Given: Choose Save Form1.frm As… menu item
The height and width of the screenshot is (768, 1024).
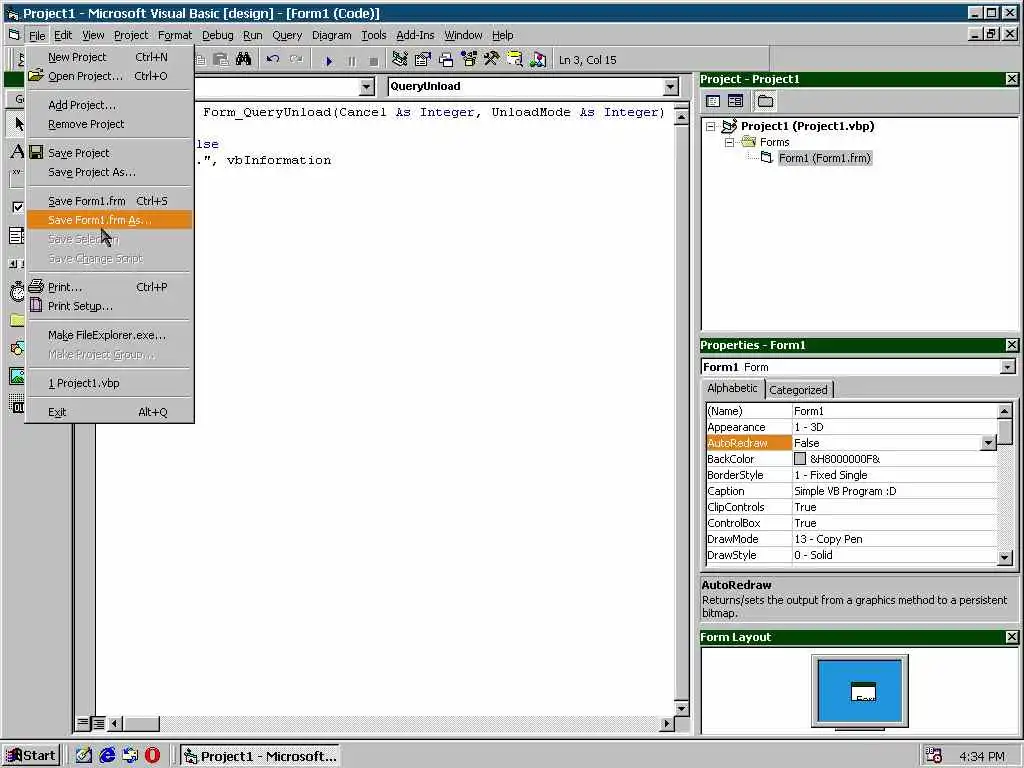Looking at the screenshot, I should [110, 220].
